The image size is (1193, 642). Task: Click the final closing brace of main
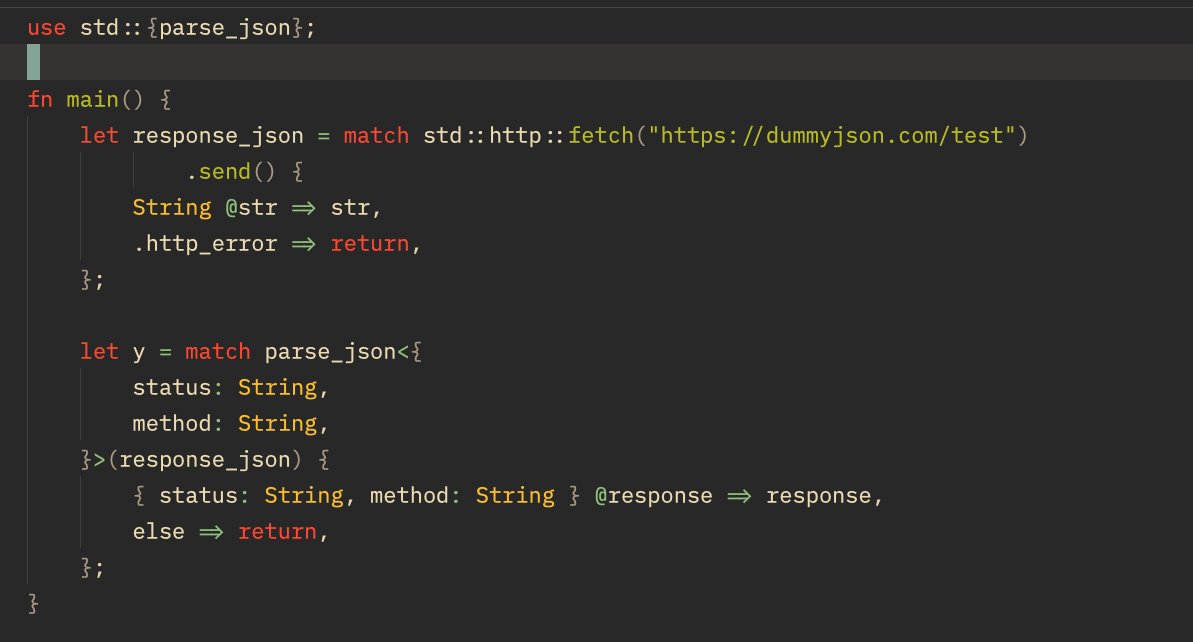coord(34,604)
